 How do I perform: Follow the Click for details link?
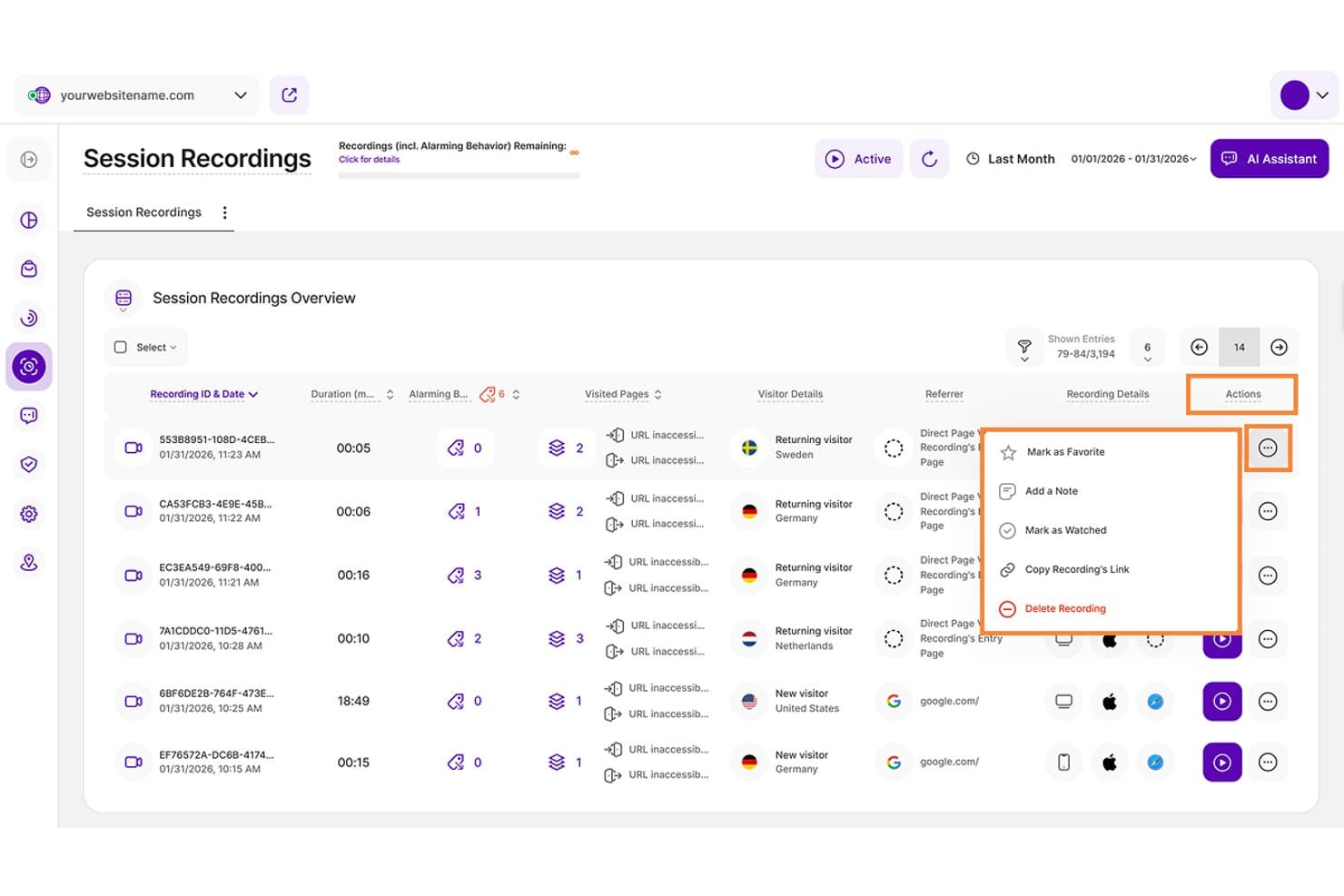point(369,160)
